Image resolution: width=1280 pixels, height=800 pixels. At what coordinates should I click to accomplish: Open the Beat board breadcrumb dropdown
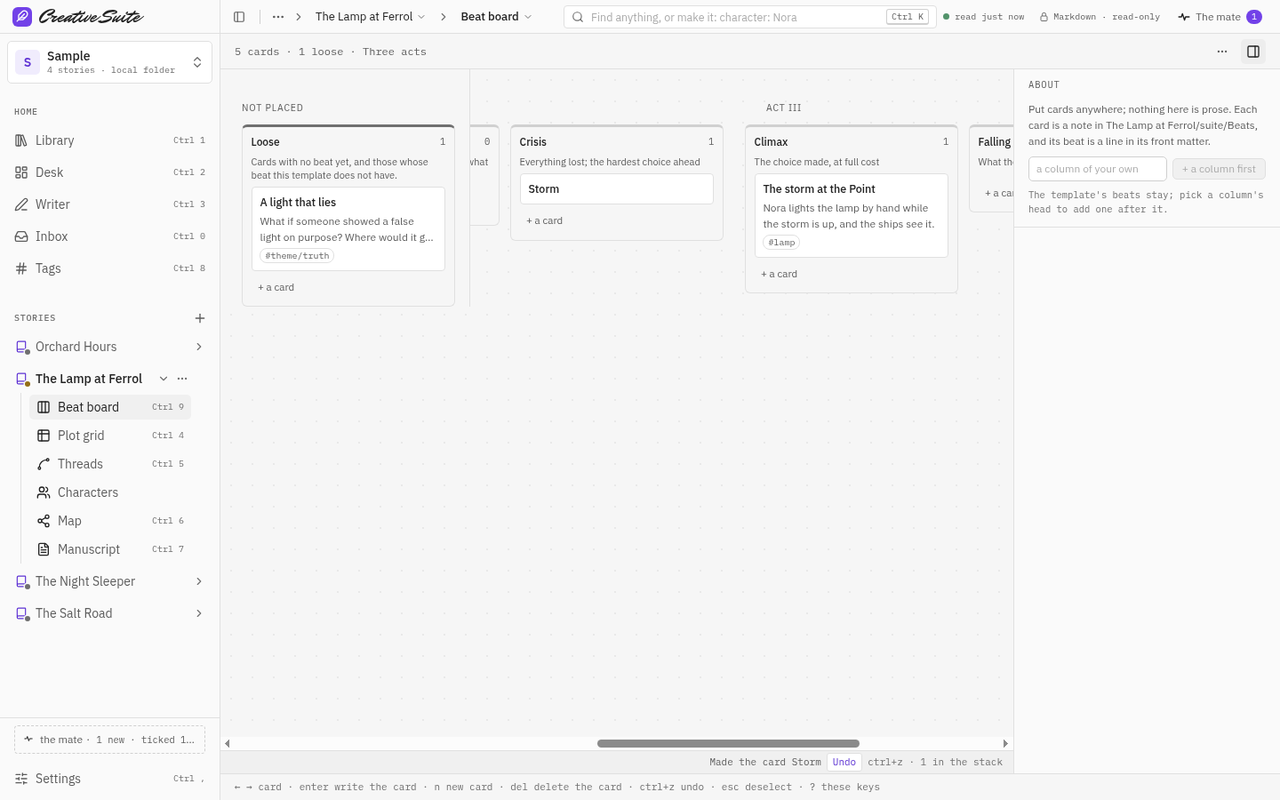pos(496,17)
